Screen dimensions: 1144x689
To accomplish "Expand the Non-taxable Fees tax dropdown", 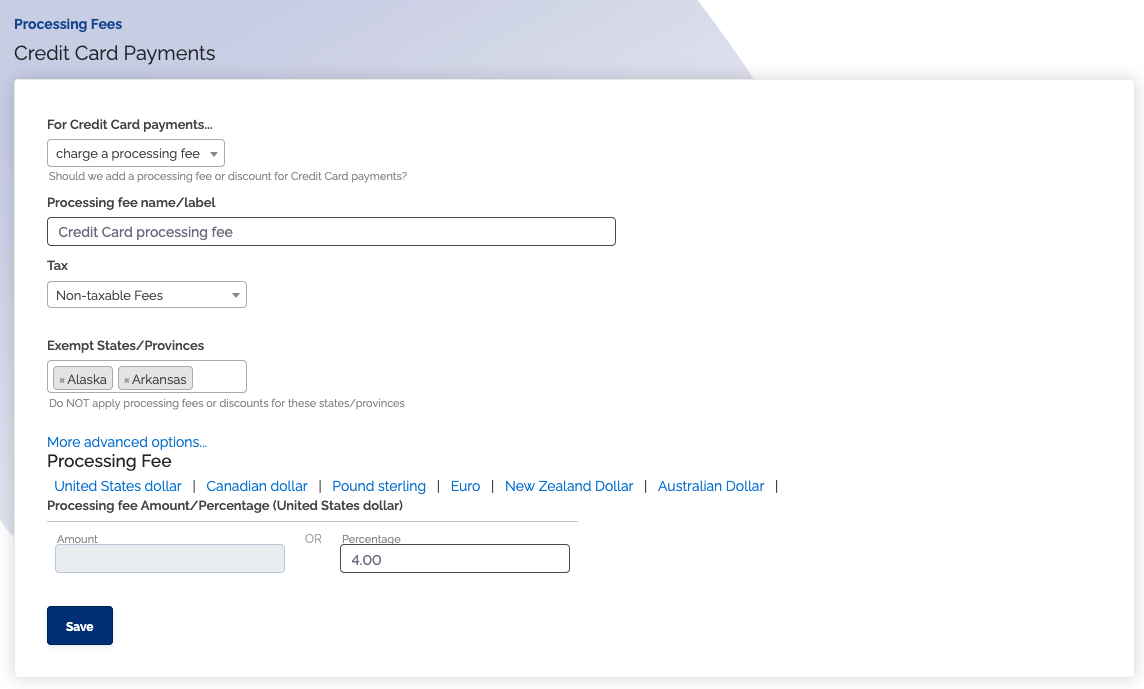I will 146,295.
